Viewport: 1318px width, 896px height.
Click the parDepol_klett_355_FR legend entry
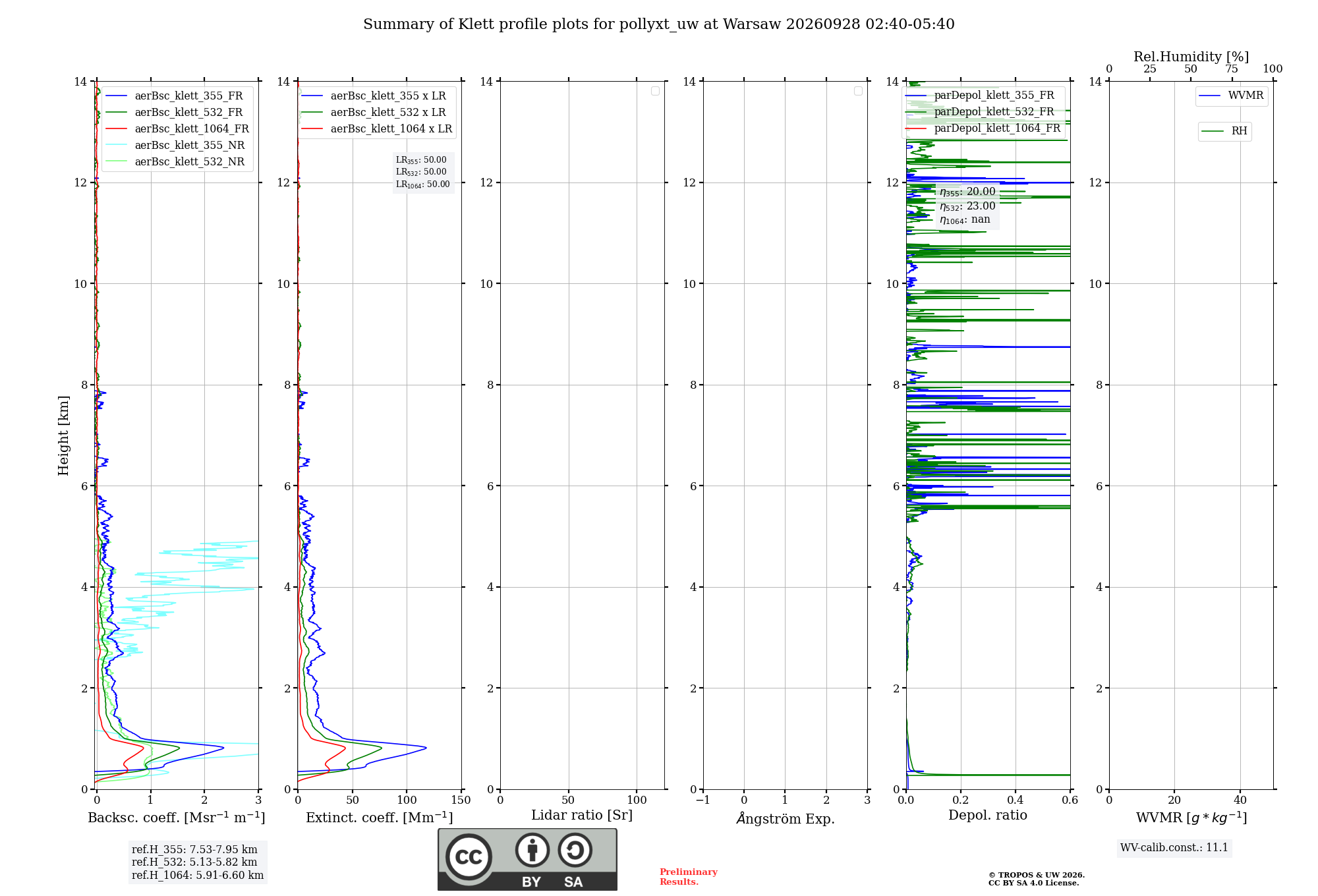point(980,95)
